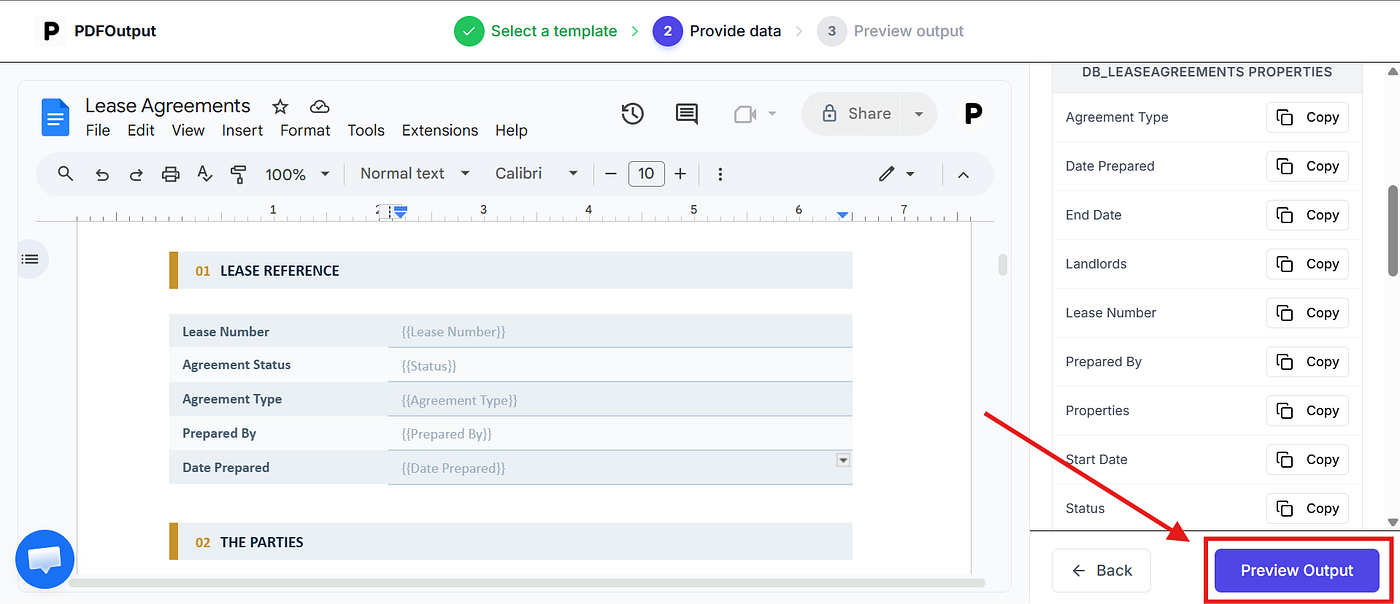Increase font size with plus

(680, 174)
